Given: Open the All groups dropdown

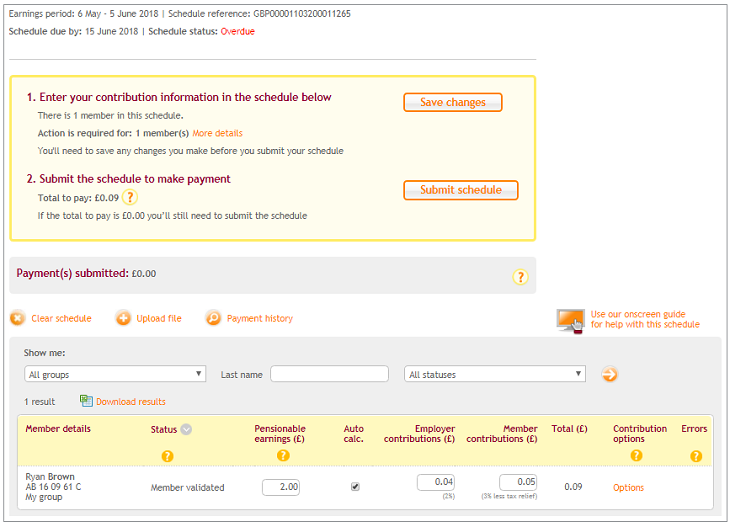Looking at the screenshot, I should 115,374.
